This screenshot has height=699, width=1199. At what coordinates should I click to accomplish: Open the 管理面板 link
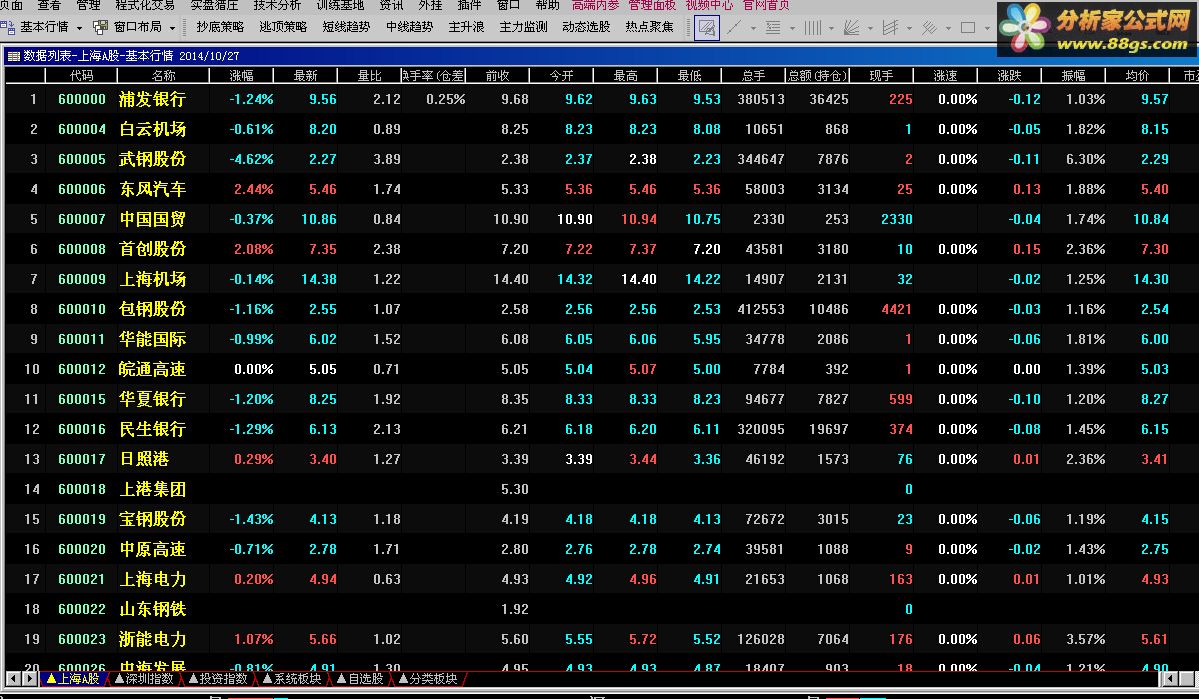[x=652, y=5]
